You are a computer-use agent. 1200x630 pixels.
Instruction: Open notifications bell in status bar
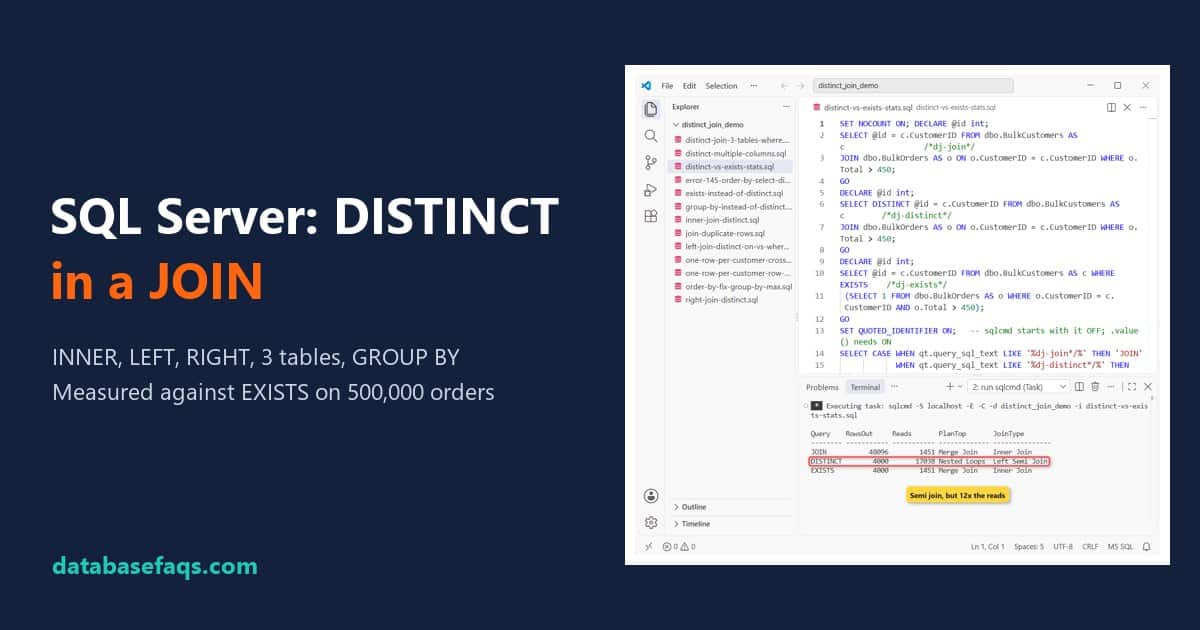tap(1147, 547)
